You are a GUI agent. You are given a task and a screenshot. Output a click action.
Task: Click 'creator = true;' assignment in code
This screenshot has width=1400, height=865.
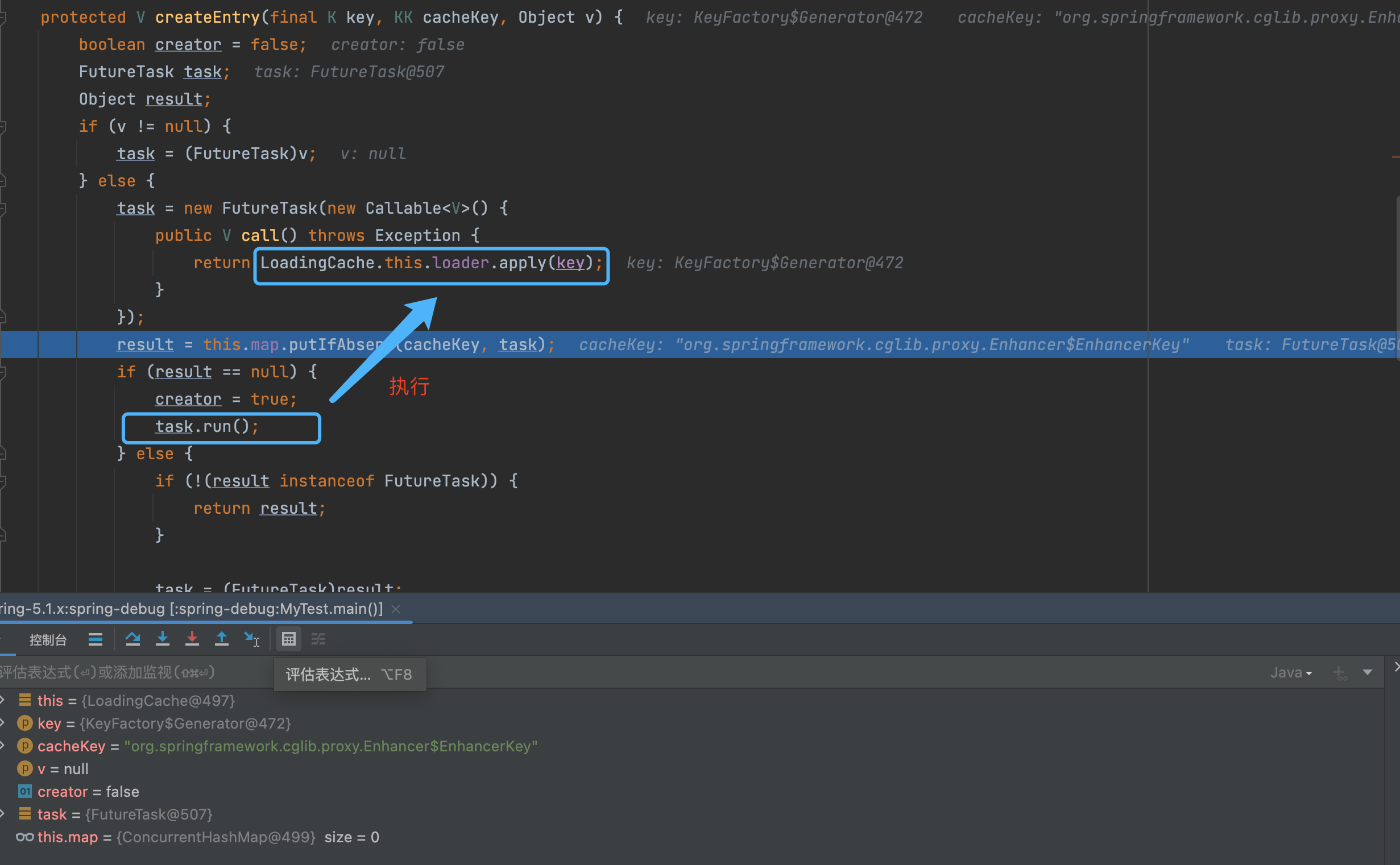click(226, 400)
